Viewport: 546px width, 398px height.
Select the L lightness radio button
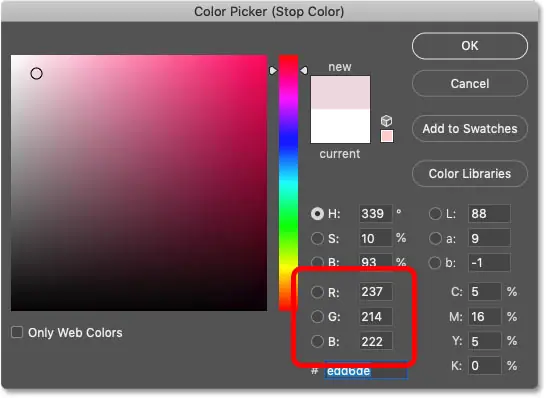pyautogui.click(x=435, y=213)
